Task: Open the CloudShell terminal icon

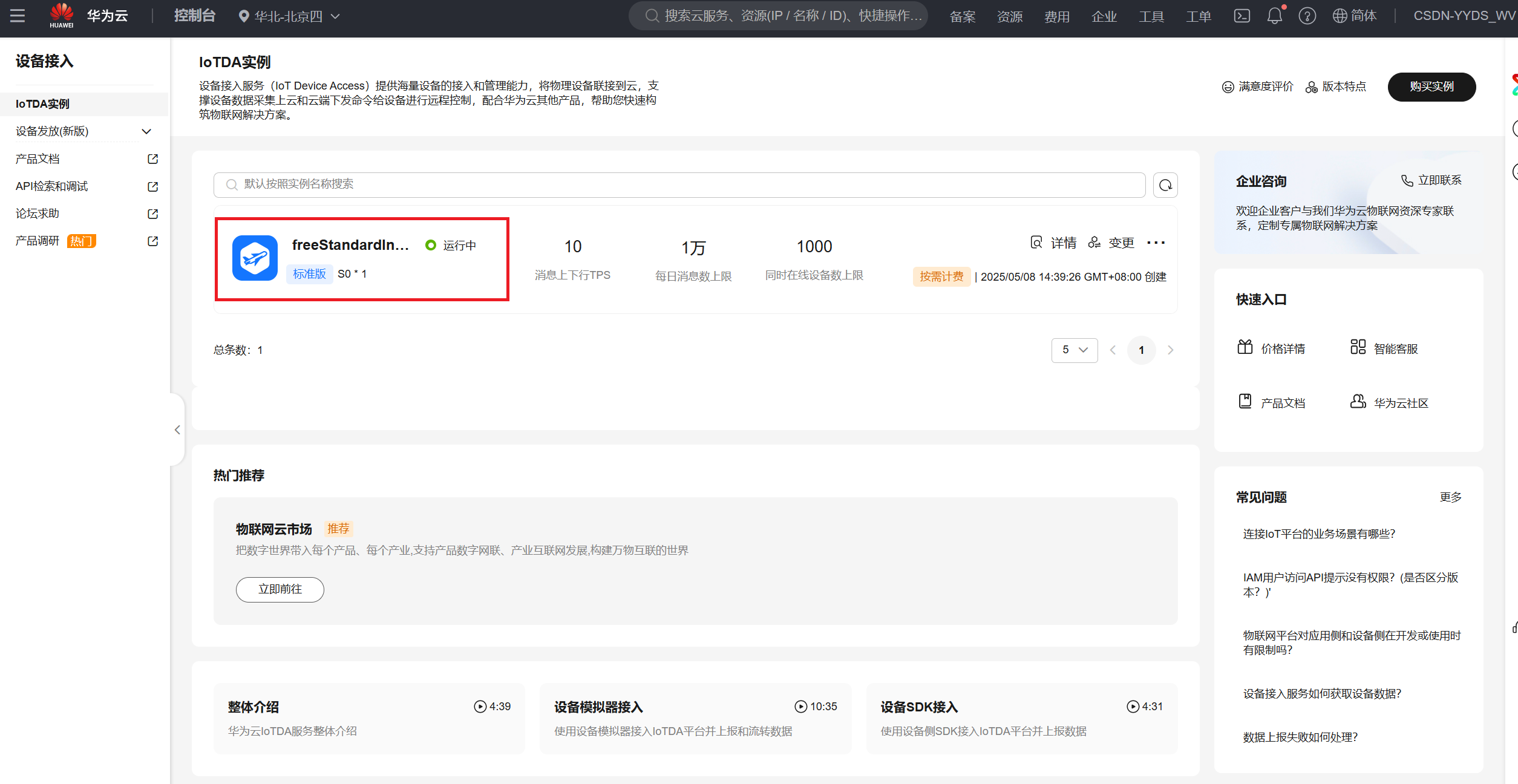Action: click(x=1242, y=16)
